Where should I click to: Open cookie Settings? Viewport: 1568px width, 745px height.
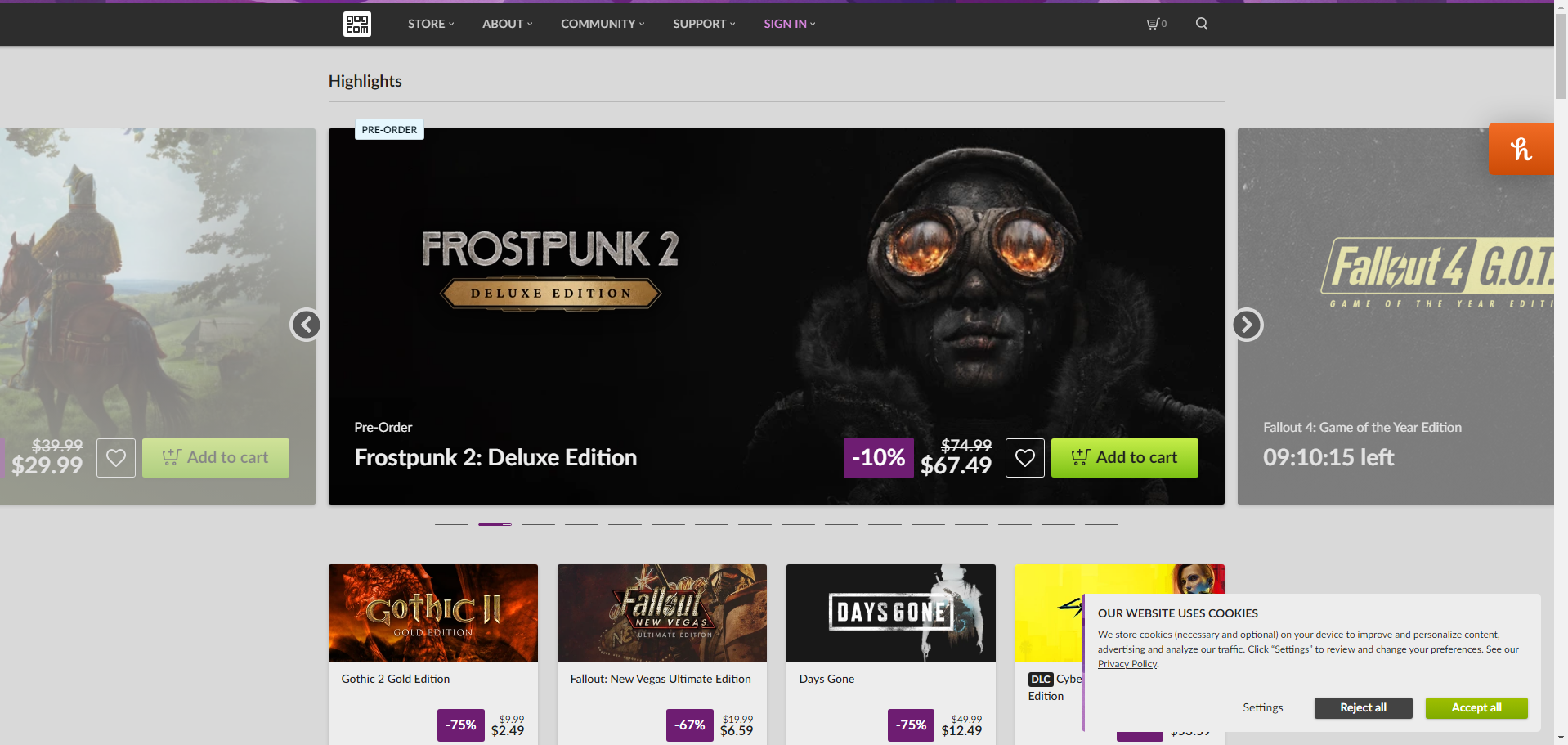pos(1262,707)
